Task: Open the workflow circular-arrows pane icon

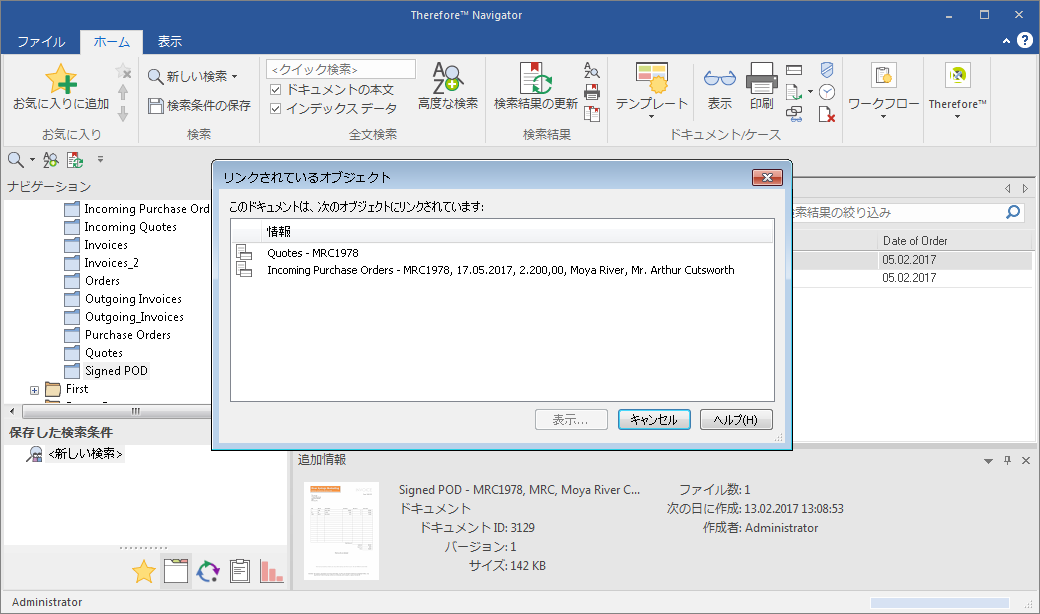Action: 208,571
